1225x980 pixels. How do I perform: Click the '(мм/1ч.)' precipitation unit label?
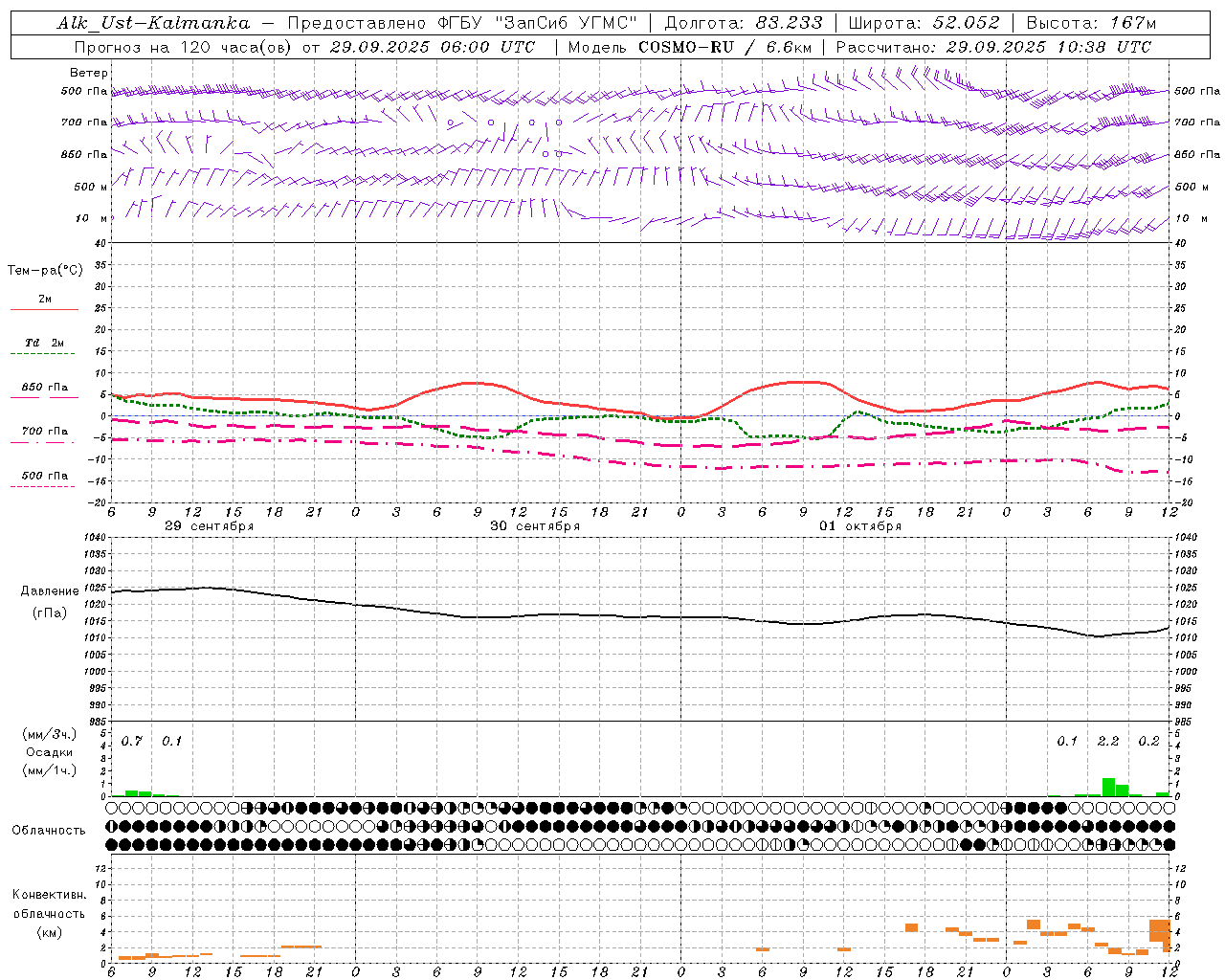pos(50,770)
